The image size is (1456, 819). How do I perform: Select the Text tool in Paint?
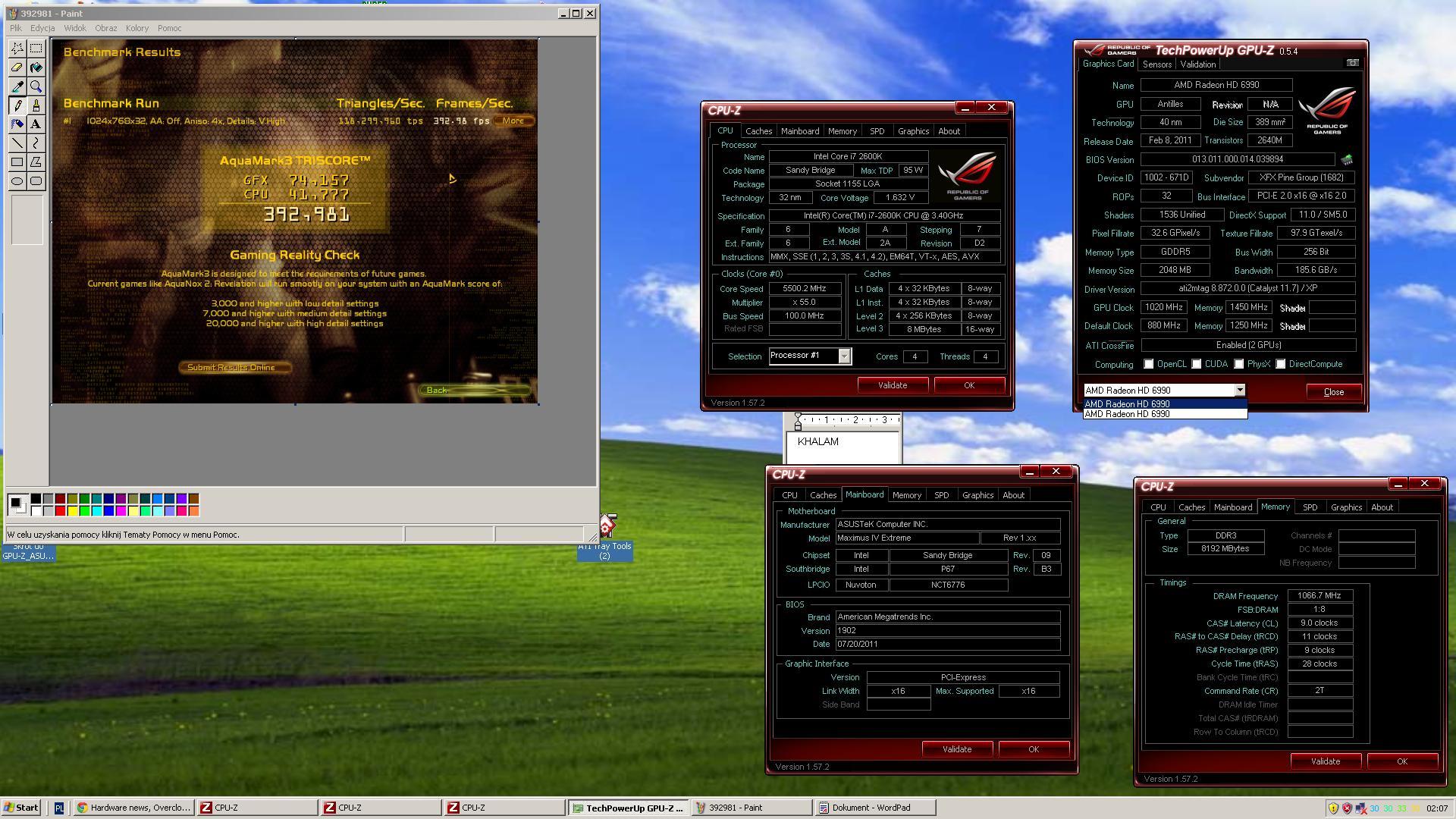click(36, 124)
